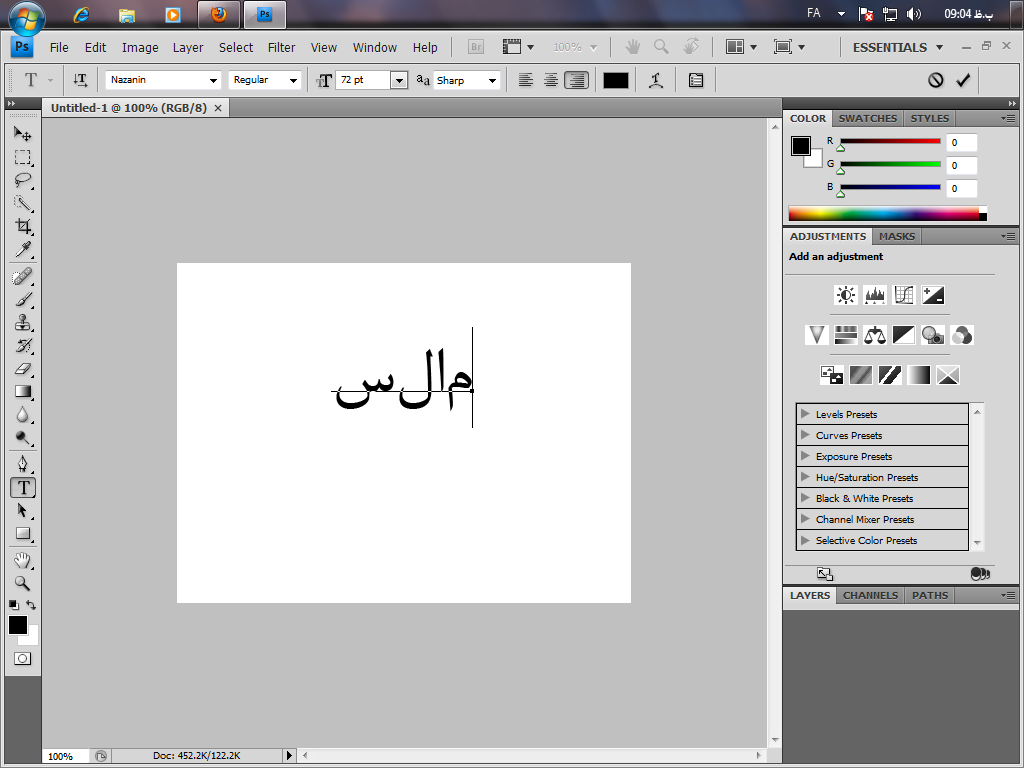1024x768 pixels.
Task: Toggle text orientation button
Action: coord(80,80)
